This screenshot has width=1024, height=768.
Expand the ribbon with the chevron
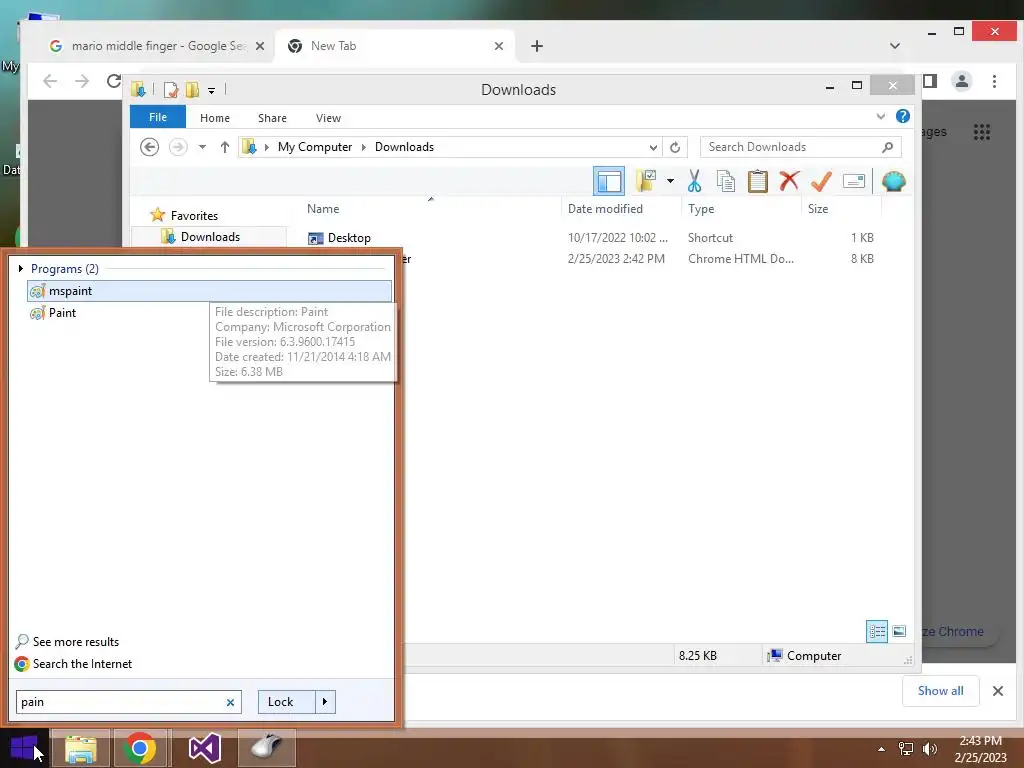pos(880,116)
